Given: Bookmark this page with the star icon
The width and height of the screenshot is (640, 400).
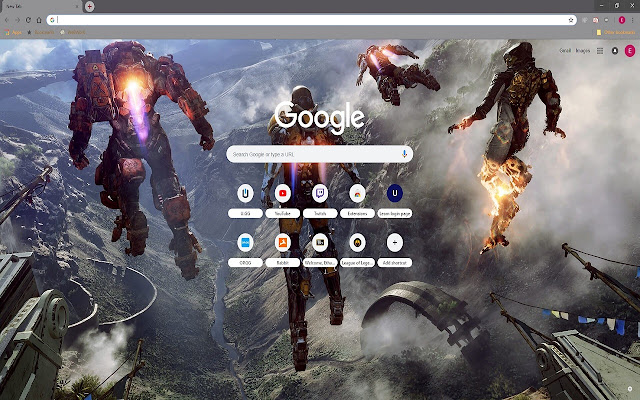Looking at the screenshot, I should coord(571,20).
